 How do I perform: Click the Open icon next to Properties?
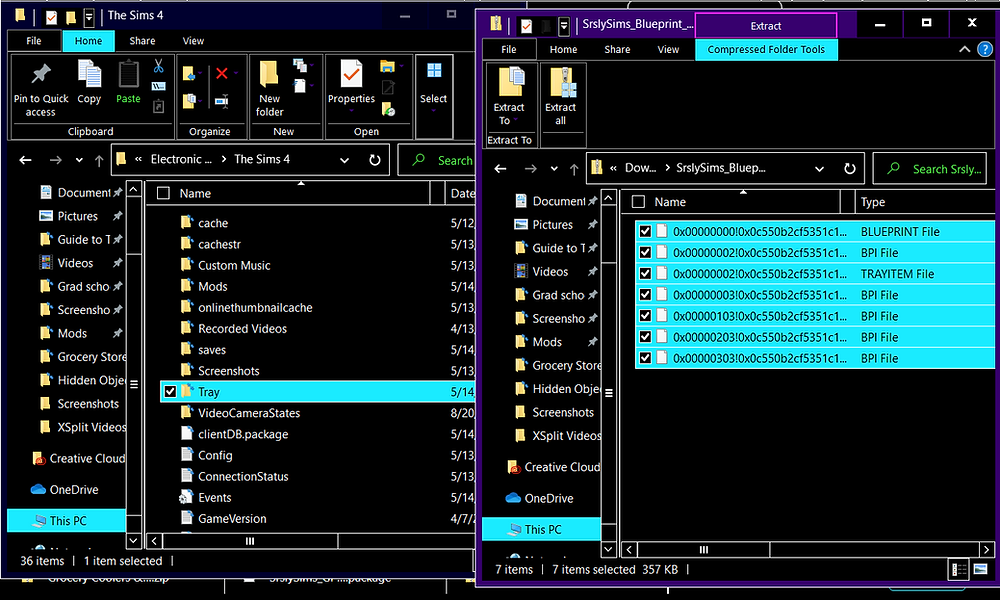[x=387, y=66]
